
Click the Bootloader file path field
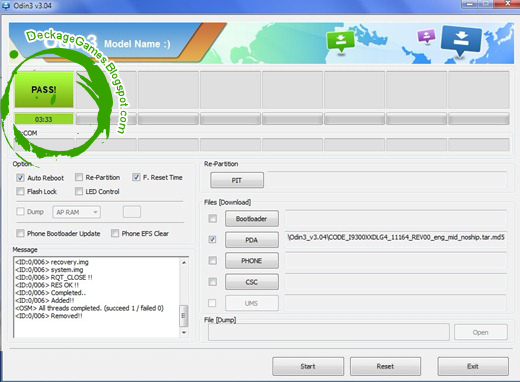click(396, 218)
